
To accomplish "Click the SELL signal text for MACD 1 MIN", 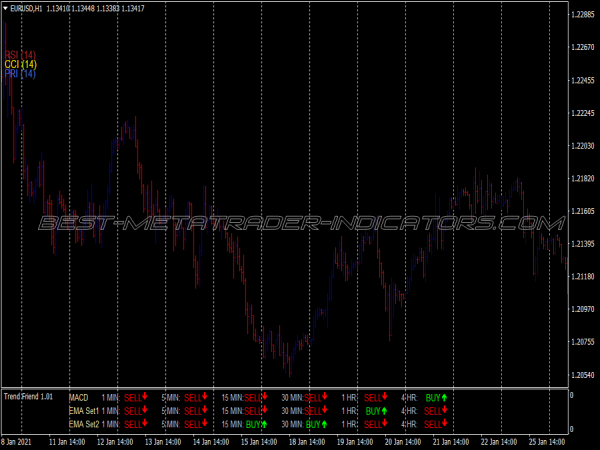I will click(133, 398).
